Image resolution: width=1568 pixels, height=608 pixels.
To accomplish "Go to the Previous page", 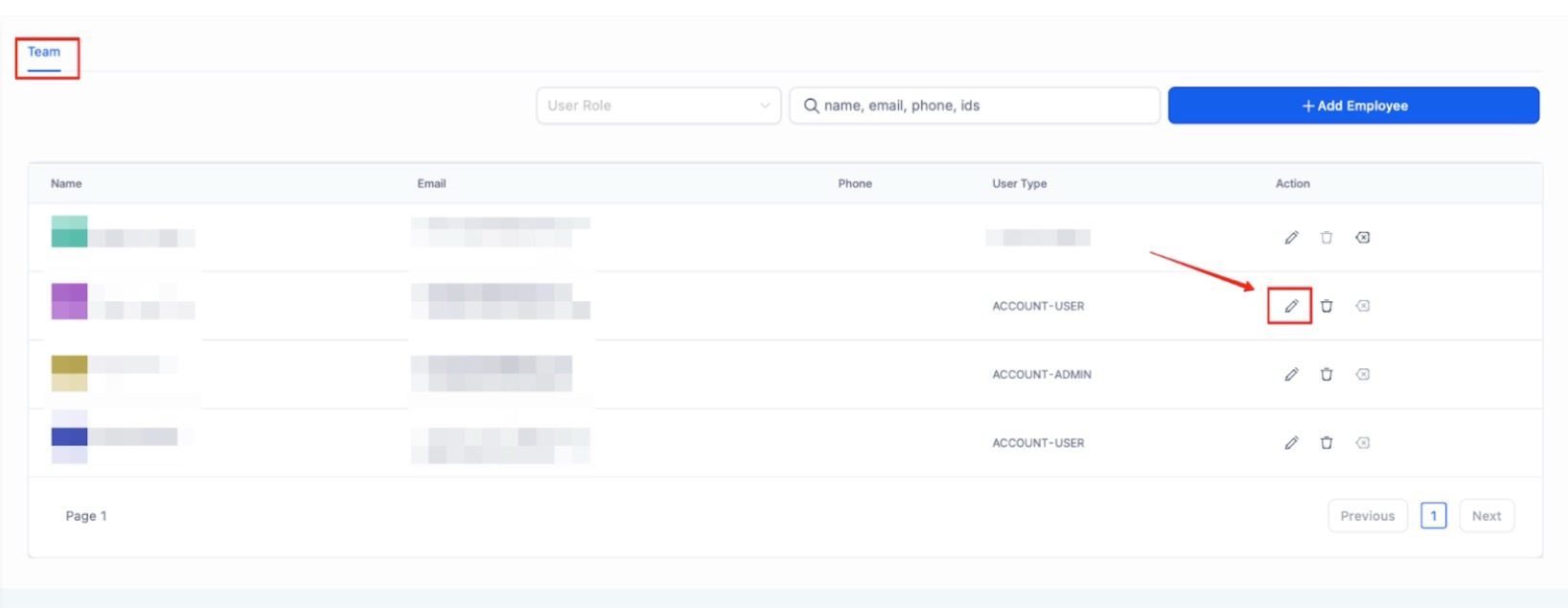I will click(1367, 516).
